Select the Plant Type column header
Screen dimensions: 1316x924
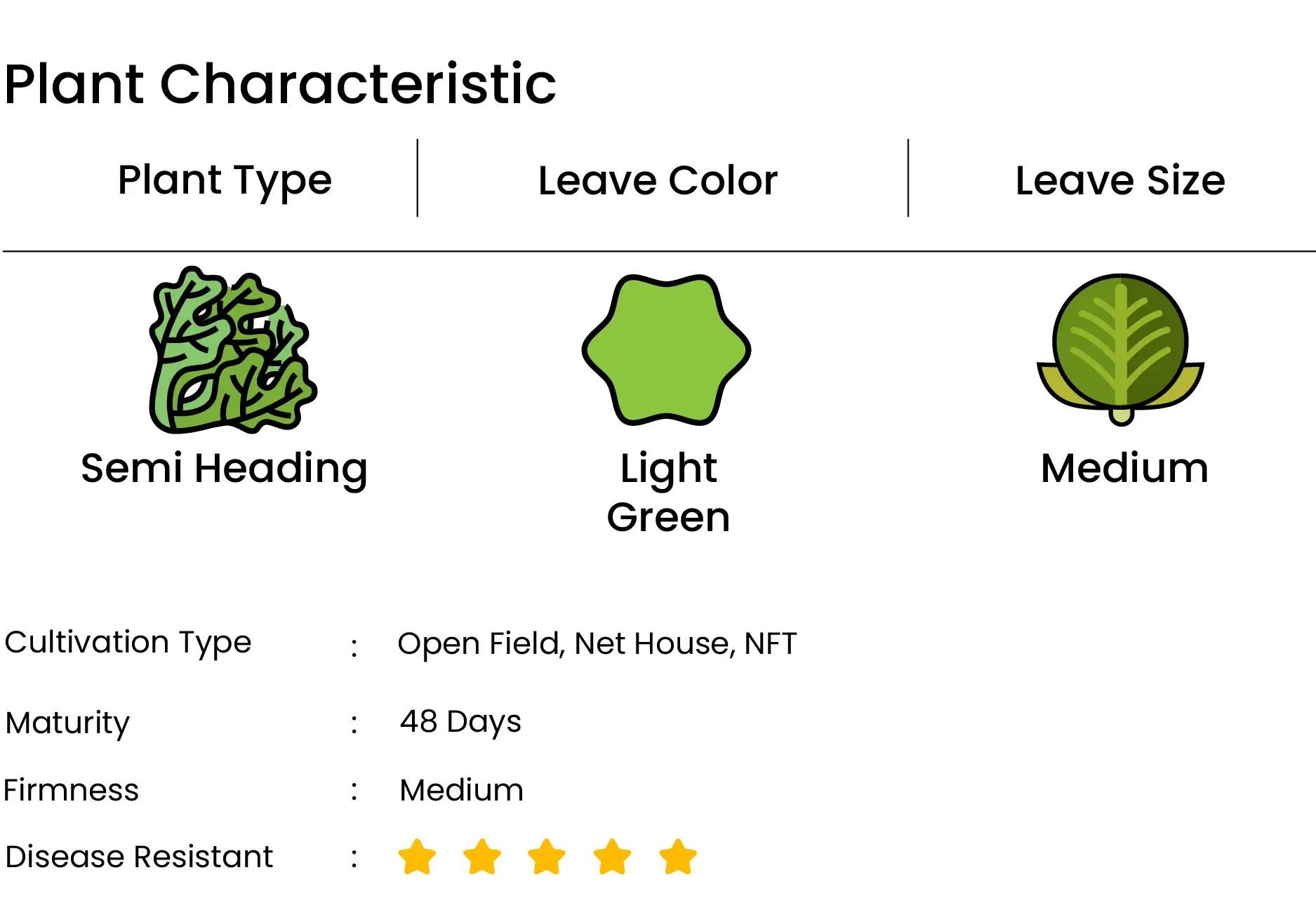(225, 181)
